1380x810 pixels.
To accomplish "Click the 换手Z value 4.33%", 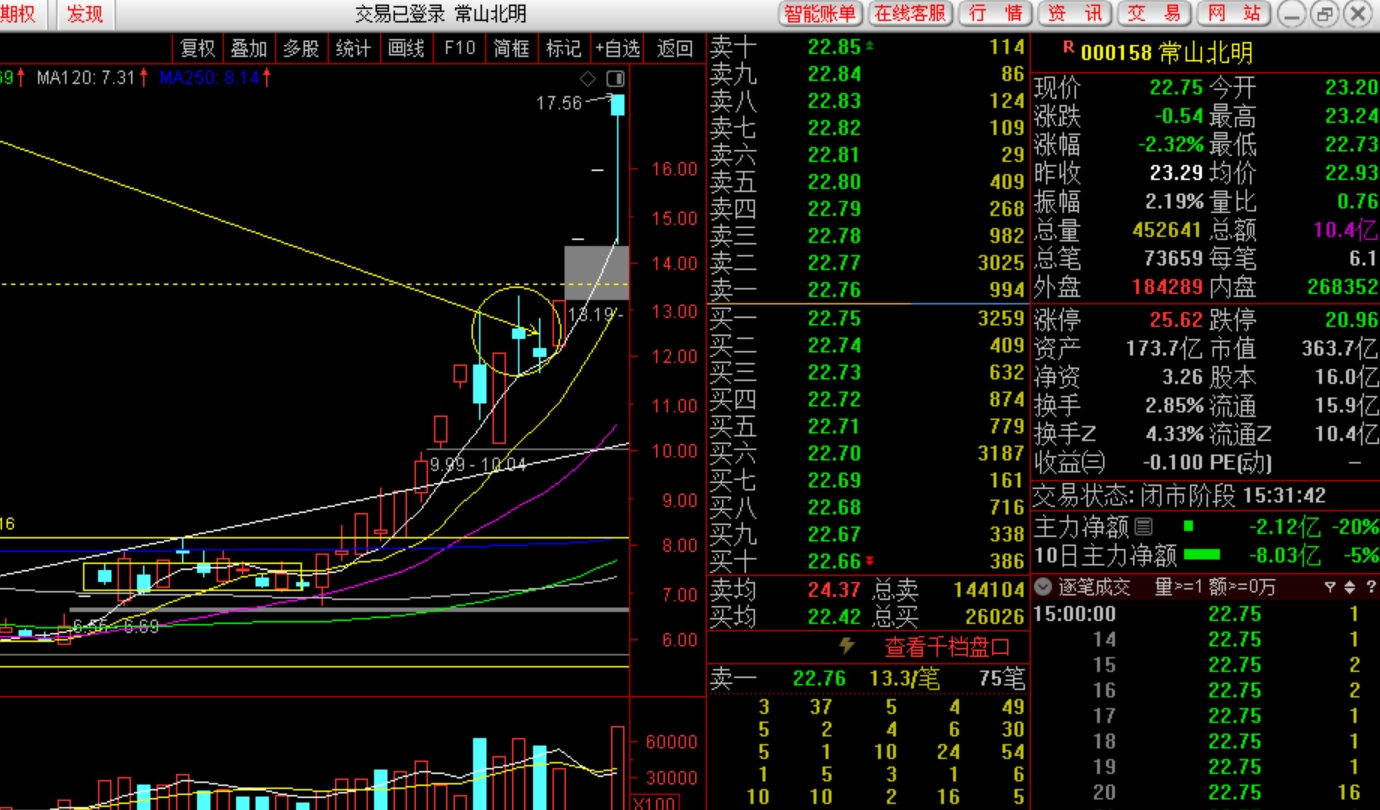I will pyautogui.click(x=1174, y=434).
